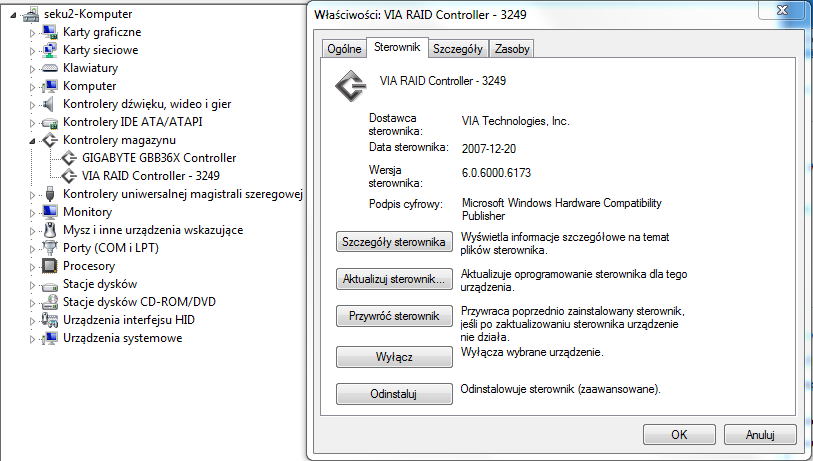The width and height of the screenshot is (813, 461).
Task: Select Kontrolery uniwersalnej magistrali szeregowej label
Action: click(x=183, y=194)
